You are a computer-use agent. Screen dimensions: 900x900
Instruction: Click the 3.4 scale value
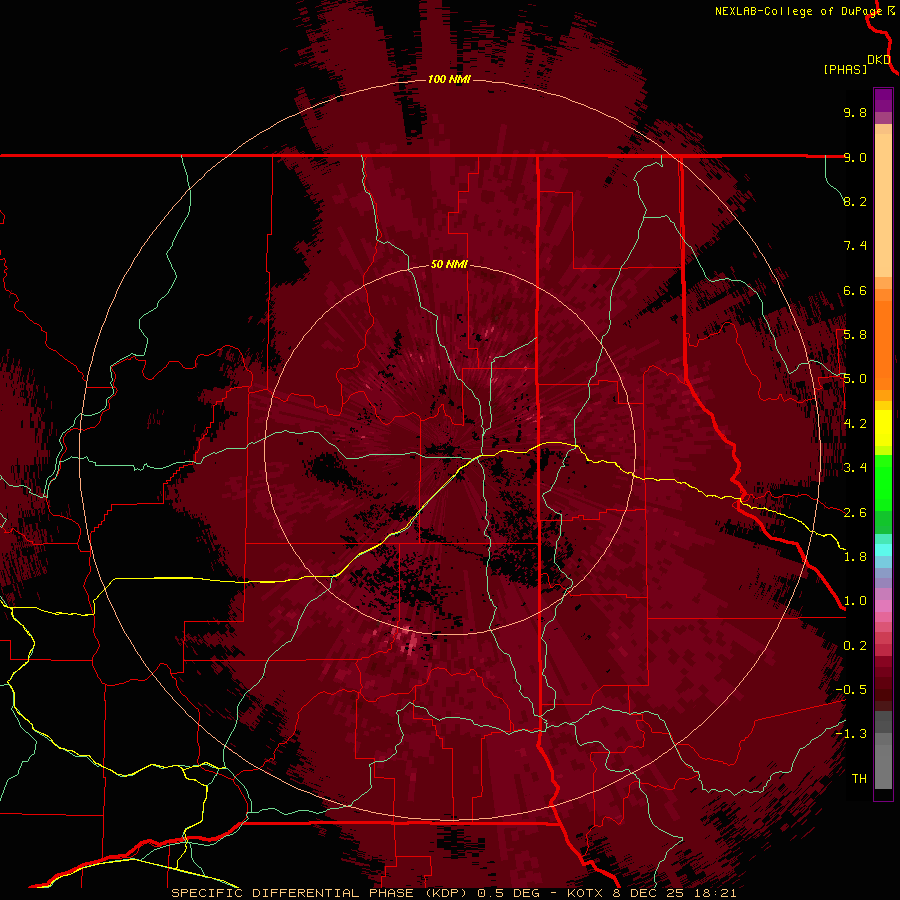(x=855, y=468)
